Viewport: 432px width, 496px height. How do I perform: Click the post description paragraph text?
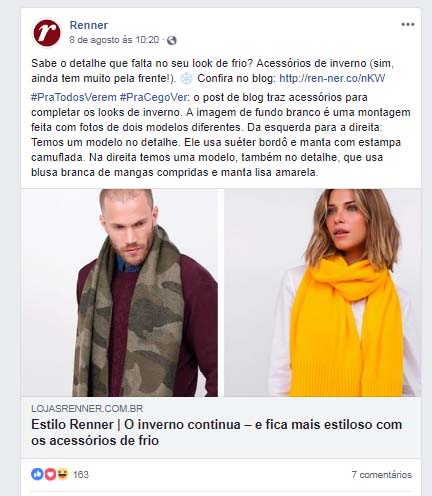point(221,135)
